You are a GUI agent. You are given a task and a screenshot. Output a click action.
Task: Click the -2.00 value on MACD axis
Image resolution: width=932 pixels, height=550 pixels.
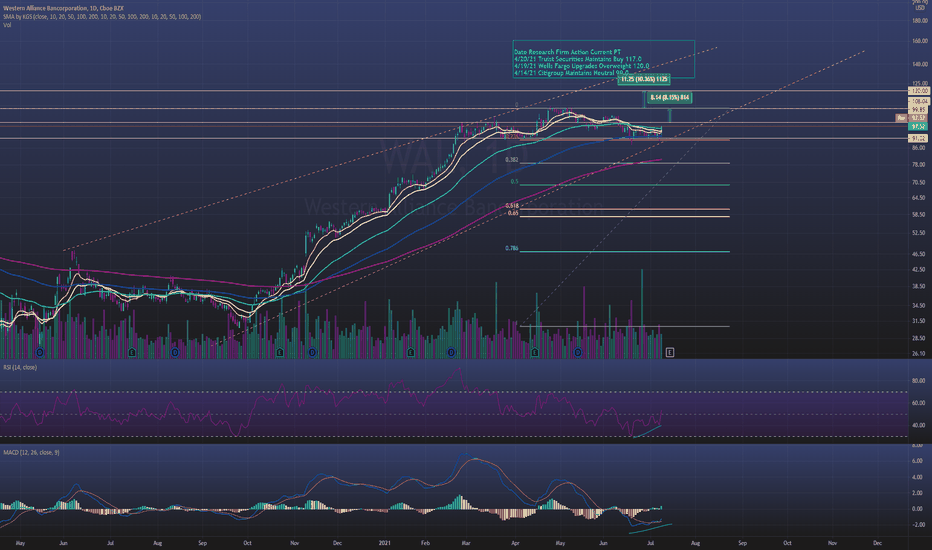click(920, 525)
